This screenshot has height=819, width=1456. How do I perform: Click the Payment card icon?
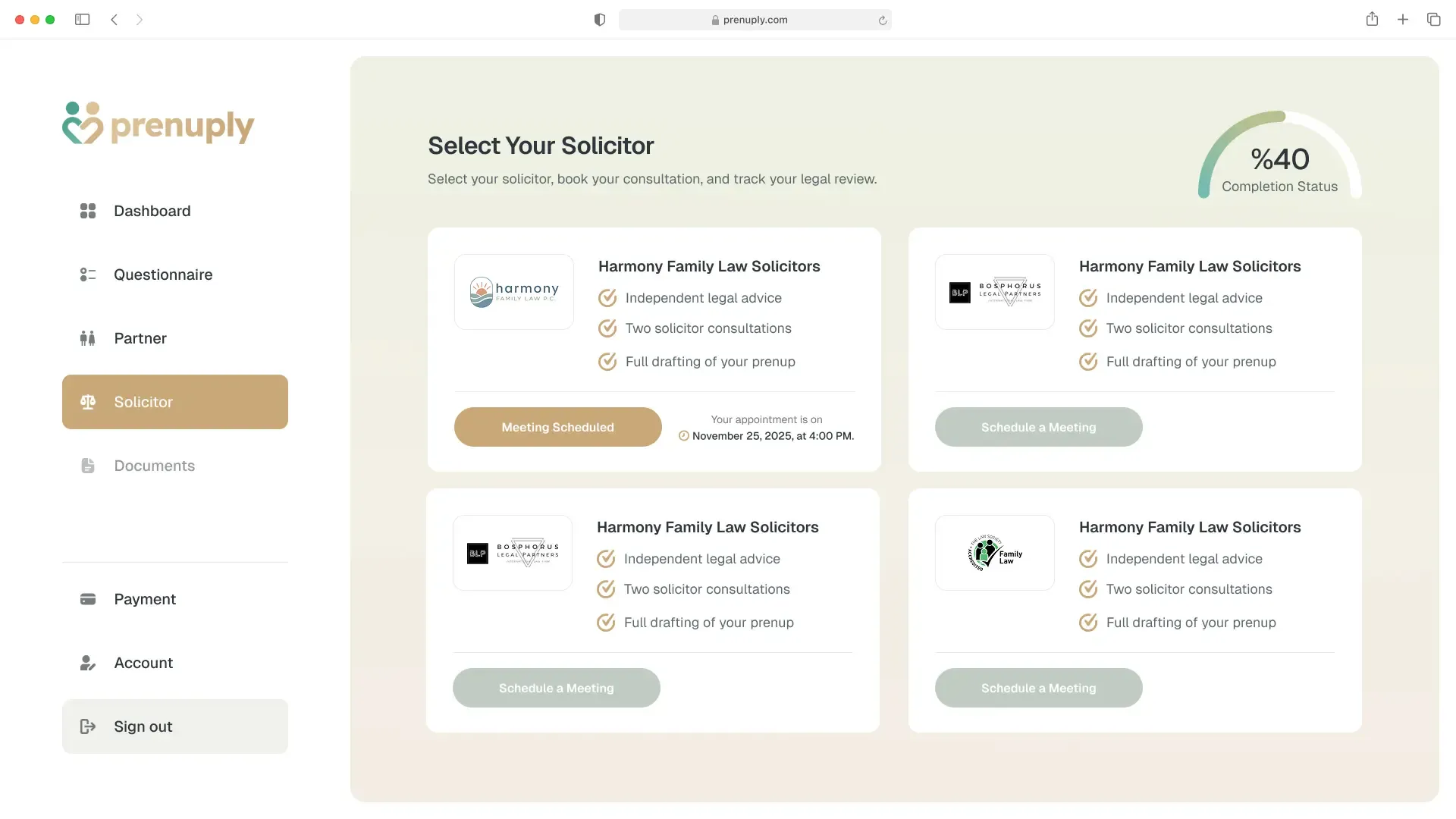point(88,599)
